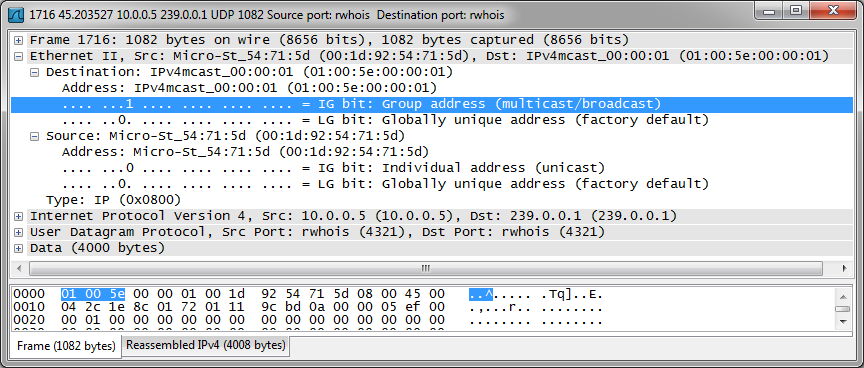Select the Type: IP (0x0800) line

[113, 199]
